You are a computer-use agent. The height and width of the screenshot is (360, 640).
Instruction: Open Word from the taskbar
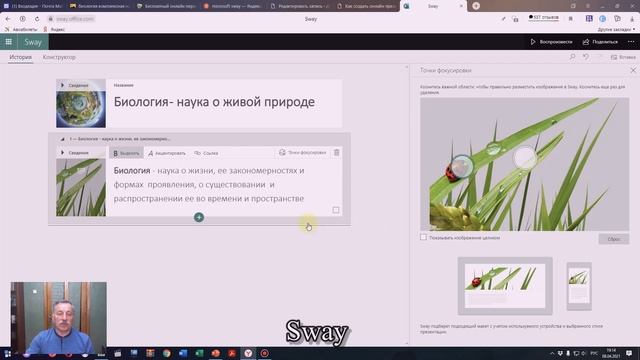[x=183, y=353]
